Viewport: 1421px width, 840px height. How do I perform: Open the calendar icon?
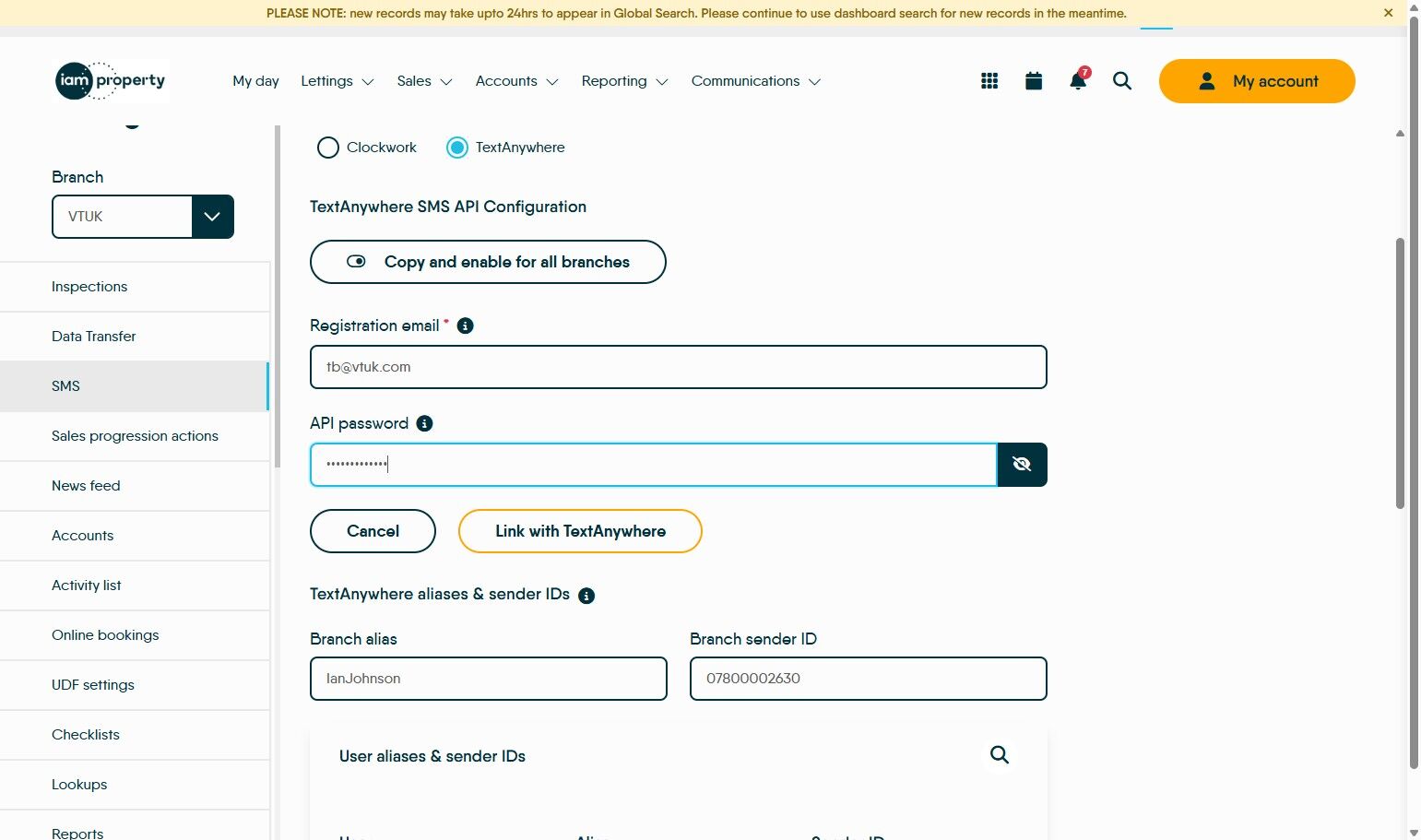pos(1034,81)
